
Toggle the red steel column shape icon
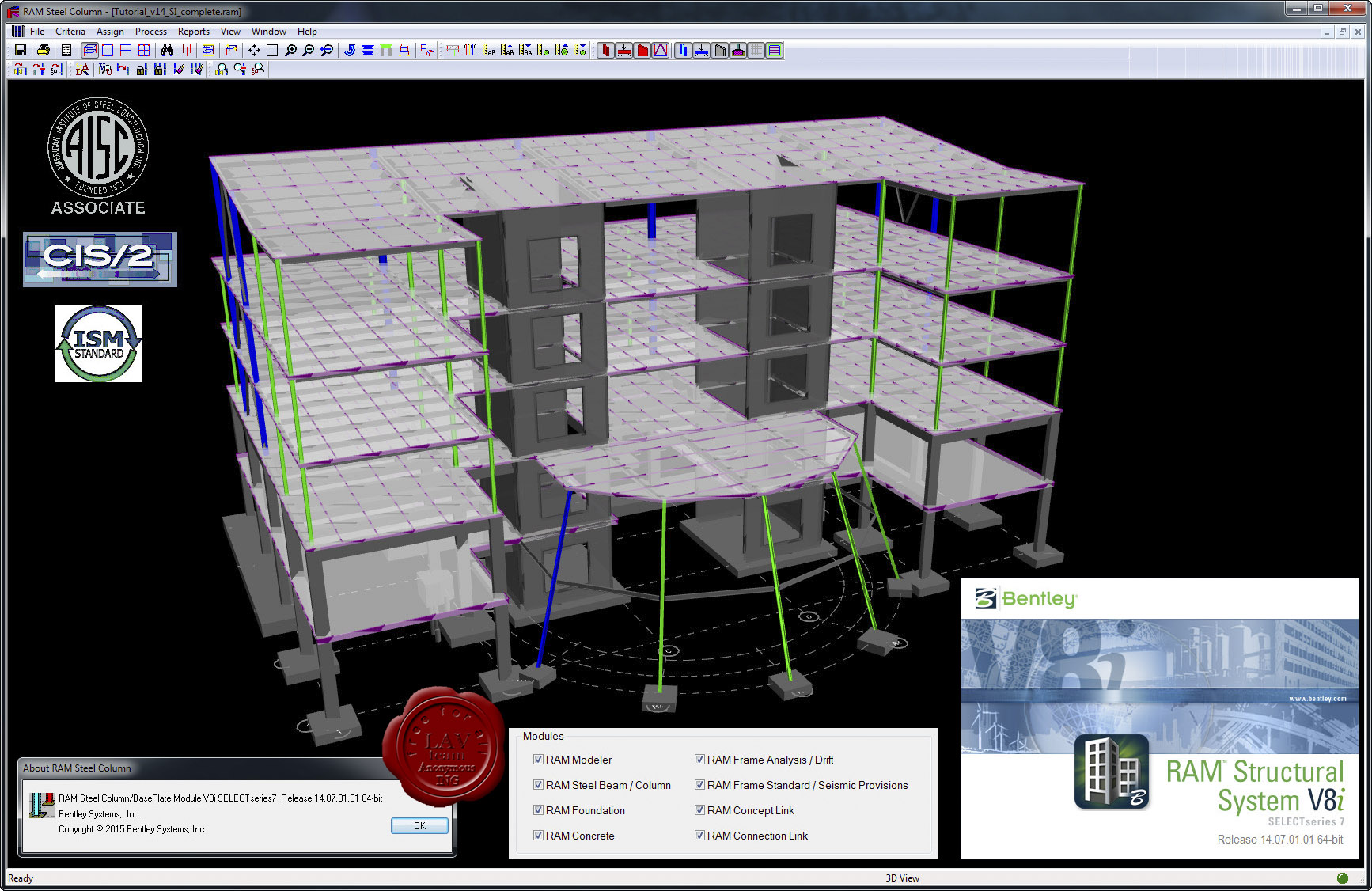[x=606, y=50]
